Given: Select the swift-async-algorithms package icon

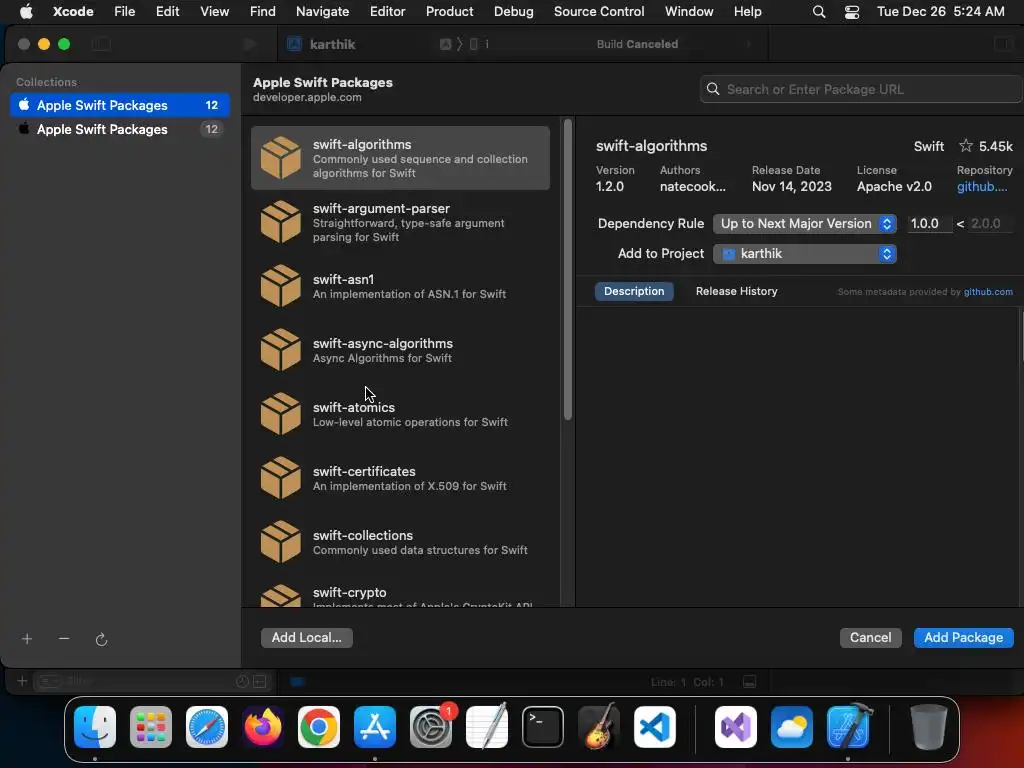Looking at the screenshot, I should (280, 350).
